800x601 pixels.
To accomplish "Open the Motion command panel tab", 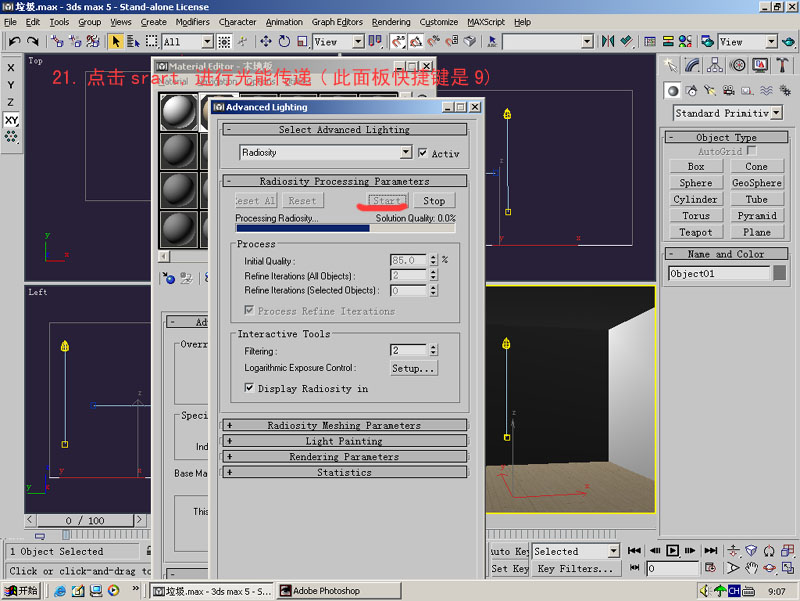I will point(737,65).
